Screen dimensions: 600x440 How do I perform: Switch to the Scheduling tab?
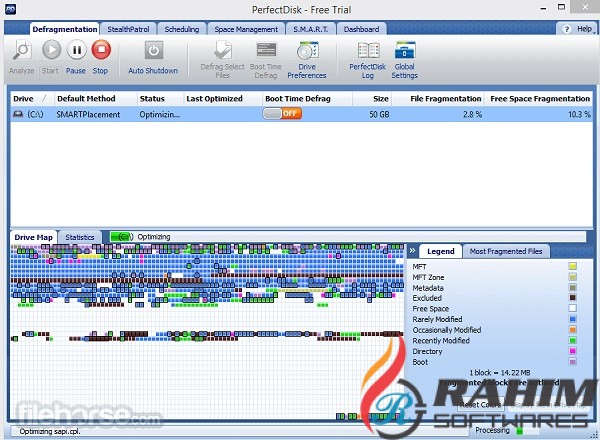181,29
